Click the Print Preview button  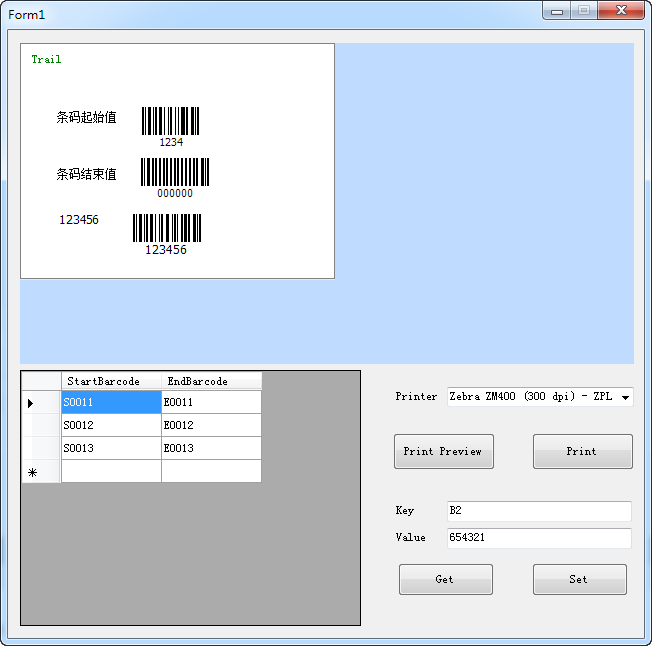point(444,451)
